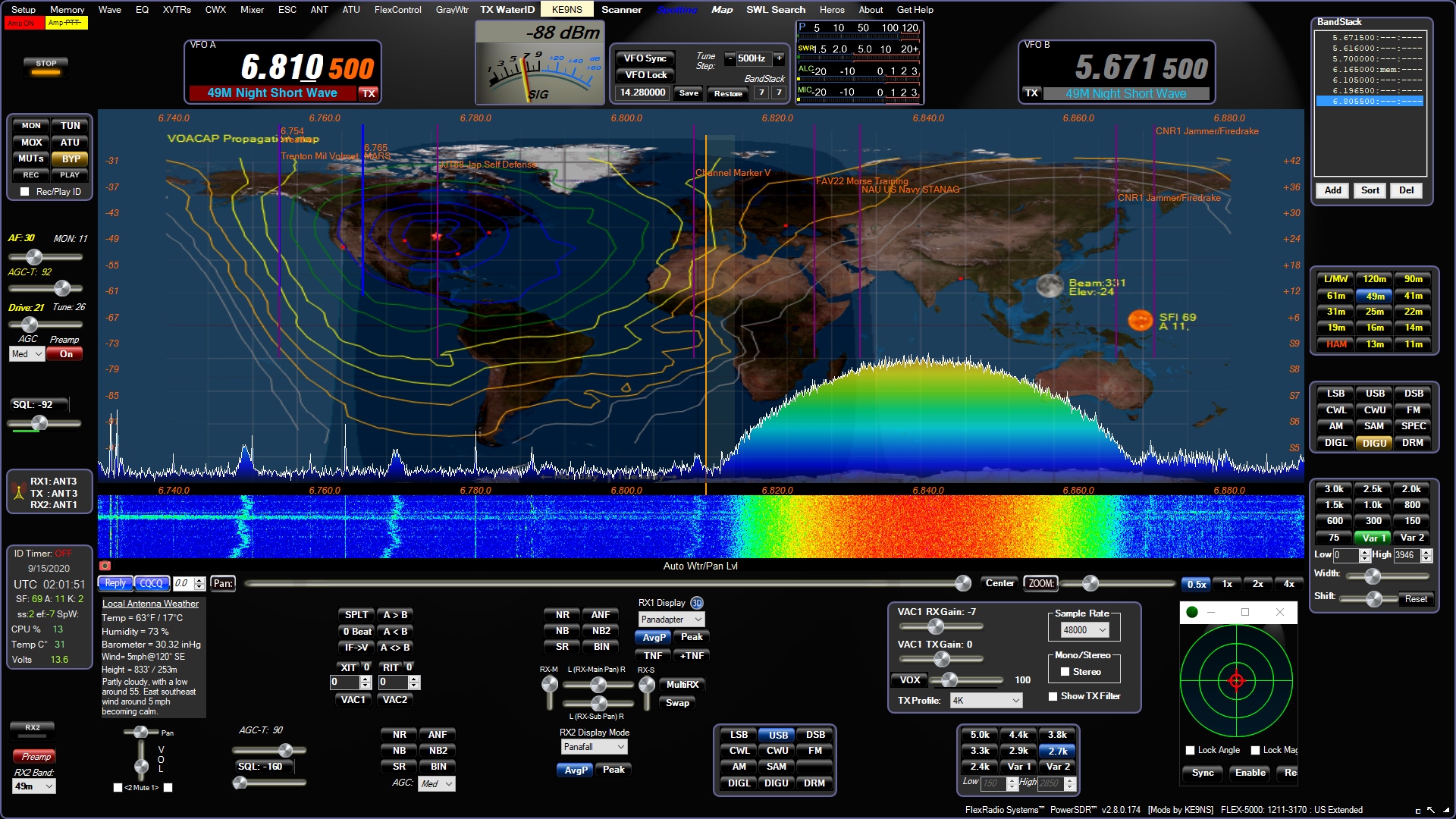This screenshot has width=1456, height=819.
Task: Toggle the Preamp On button
Action: [x=66, y=354]
